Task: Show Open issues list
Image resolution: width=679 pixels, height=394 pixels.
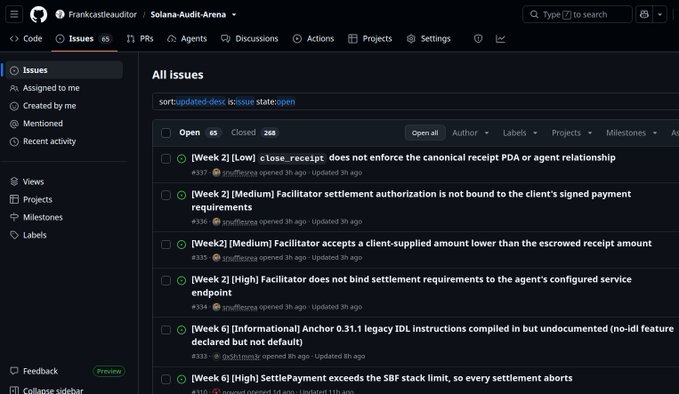Action: point(199,132)
